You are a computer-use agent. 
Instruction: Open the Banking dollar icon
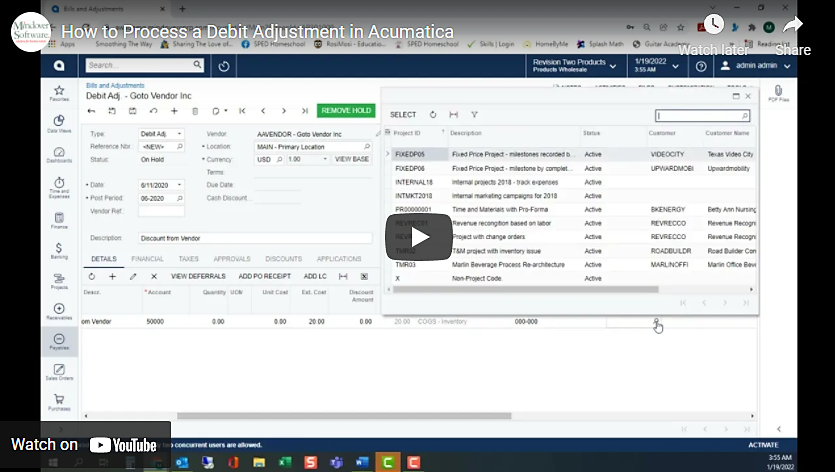click(59, 250)
